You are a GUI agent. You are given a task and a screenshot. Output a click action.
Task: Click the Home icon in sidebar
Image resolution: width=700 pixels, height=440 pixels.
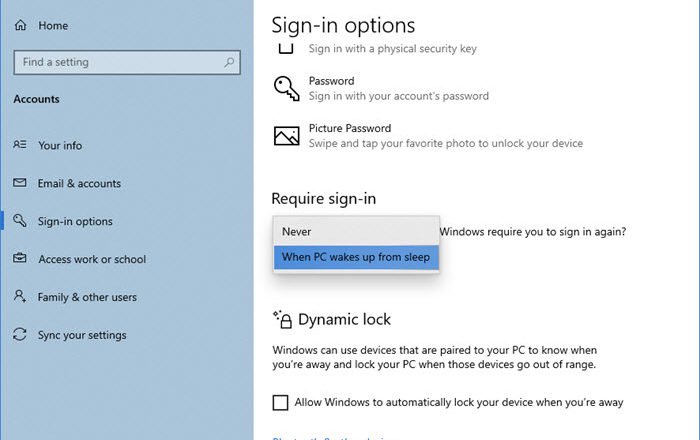(x=21, y=27)
